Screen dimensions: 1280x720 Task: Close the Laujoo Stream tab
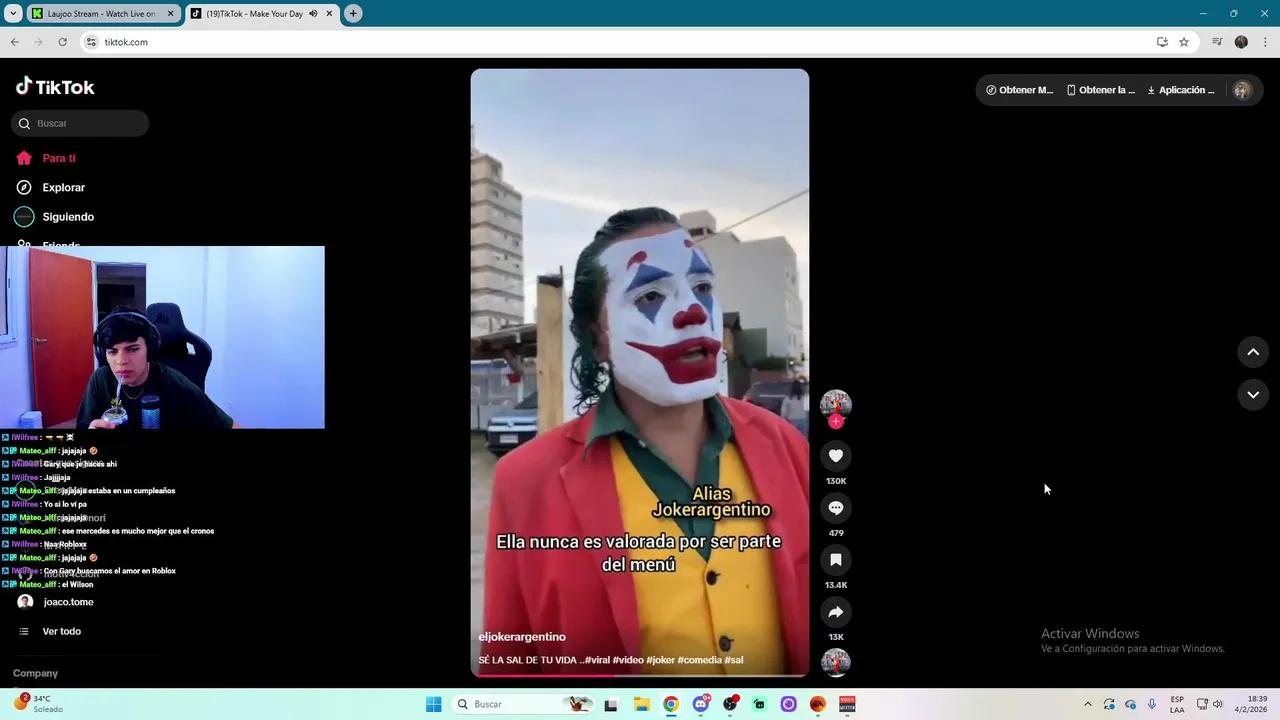[x=170, y=13]
